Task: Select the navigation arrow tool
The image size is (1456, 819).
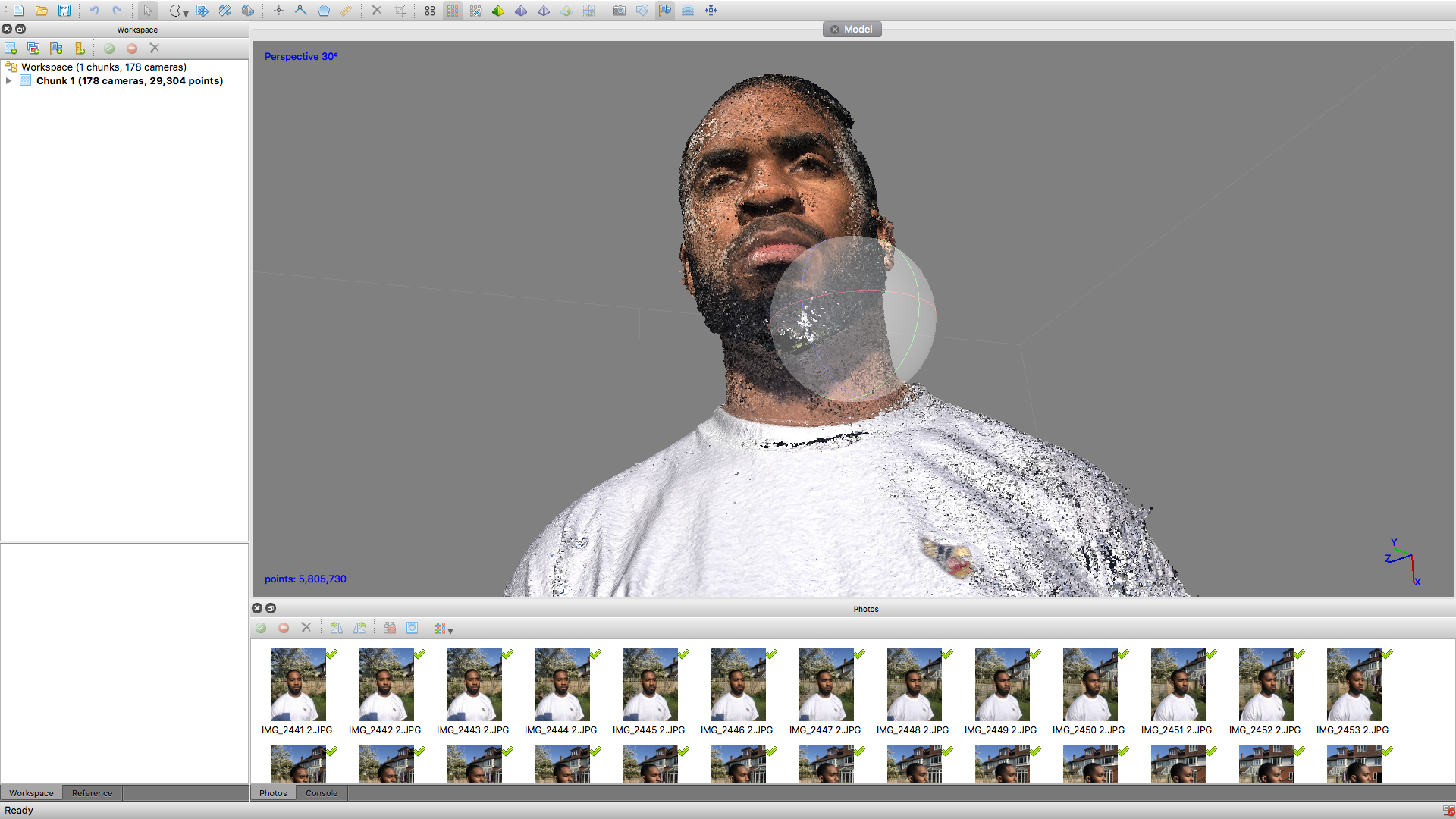Action: coord(149,11)
